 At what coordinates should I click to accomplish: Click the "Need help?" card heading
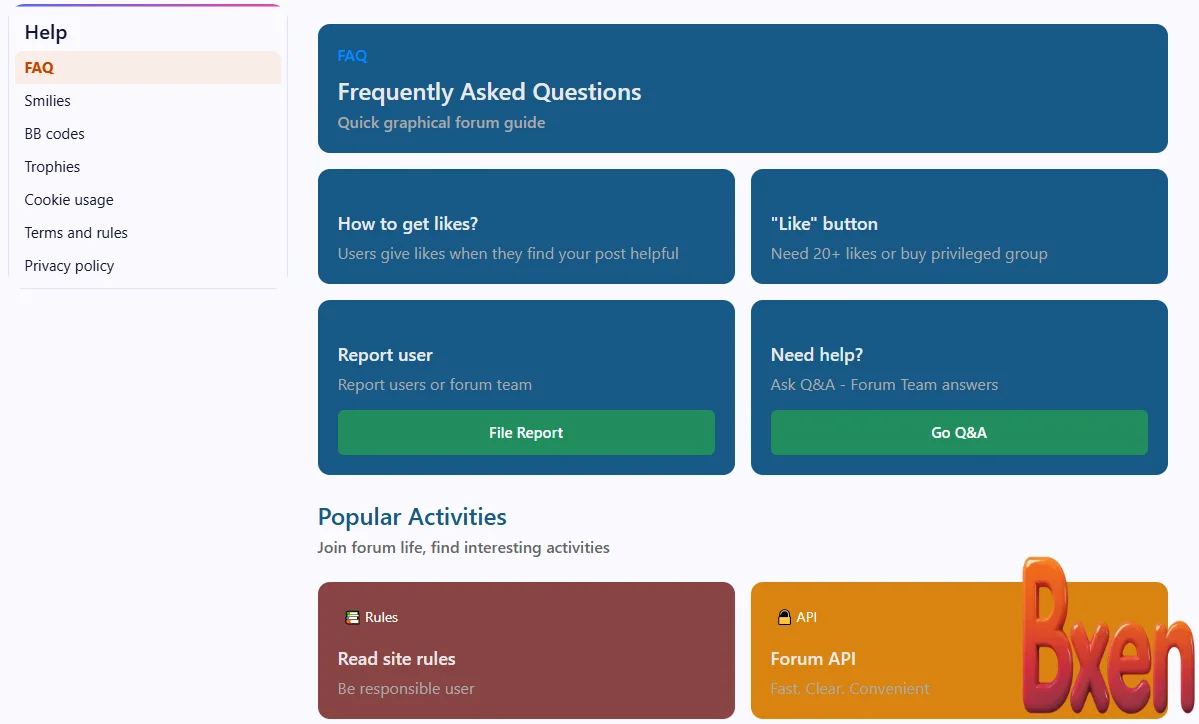[817, 355]
